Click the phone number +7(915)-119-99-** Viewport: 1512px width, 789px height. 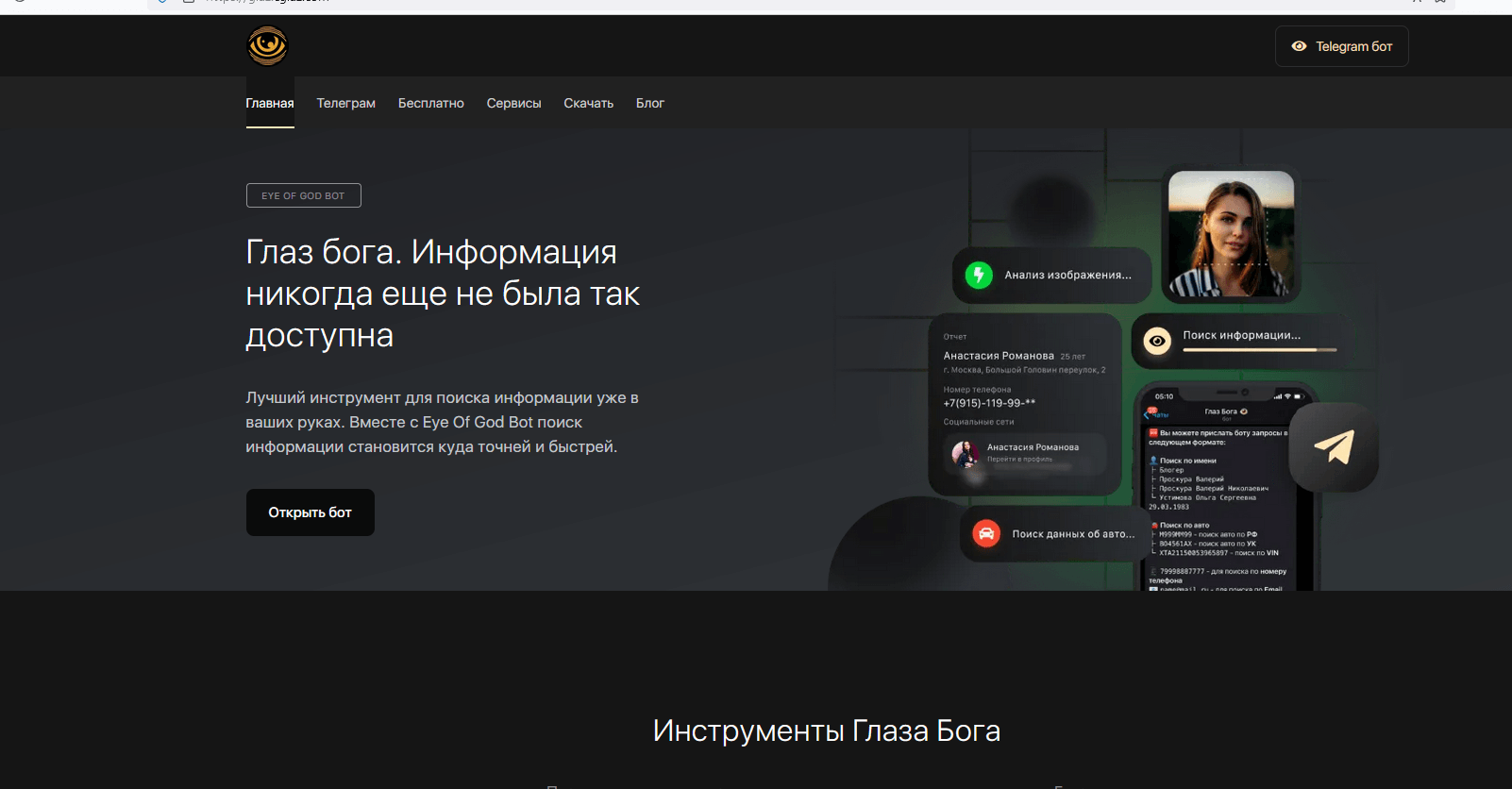pyautogui.click(x=989, y=403)
